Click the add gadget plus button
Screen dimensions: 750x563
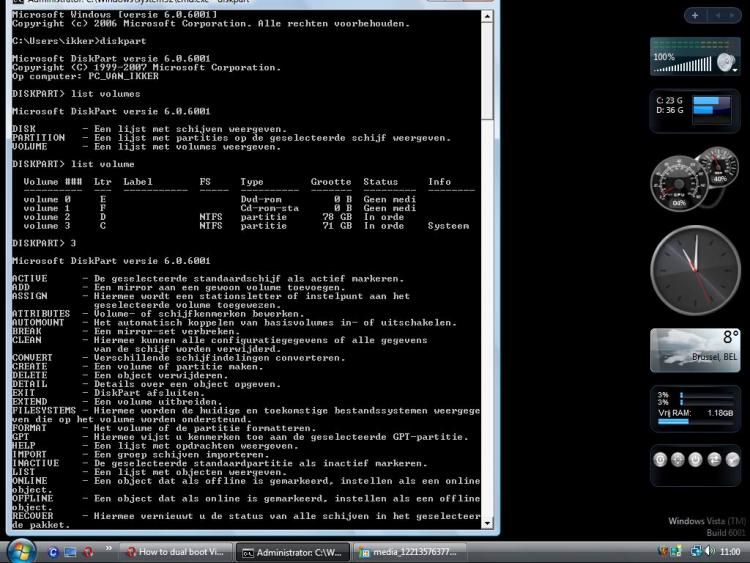695,15
